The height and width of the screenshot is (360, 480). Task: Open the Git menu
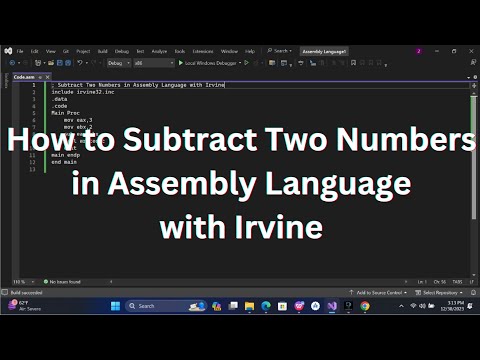tap(66, 51)
